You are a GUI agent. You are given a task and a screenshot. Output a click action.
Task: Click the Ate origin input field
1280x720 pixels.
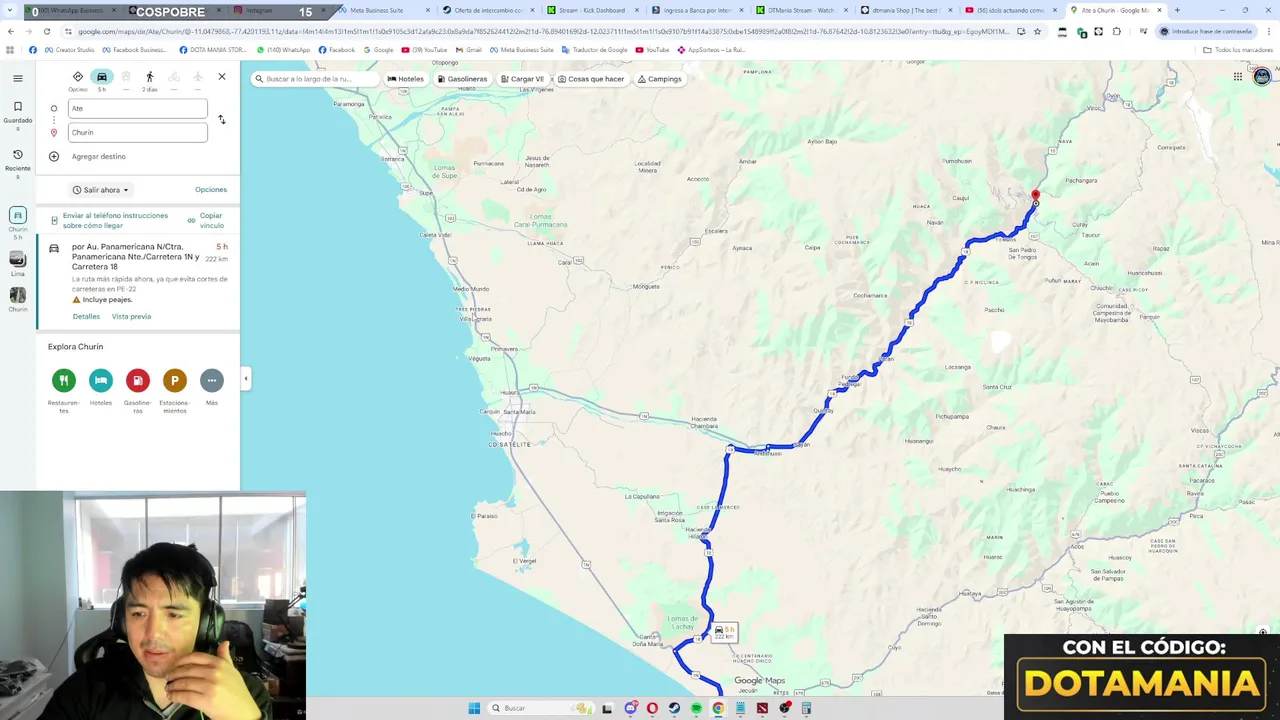pyautogui.click(x=138, y=108)
